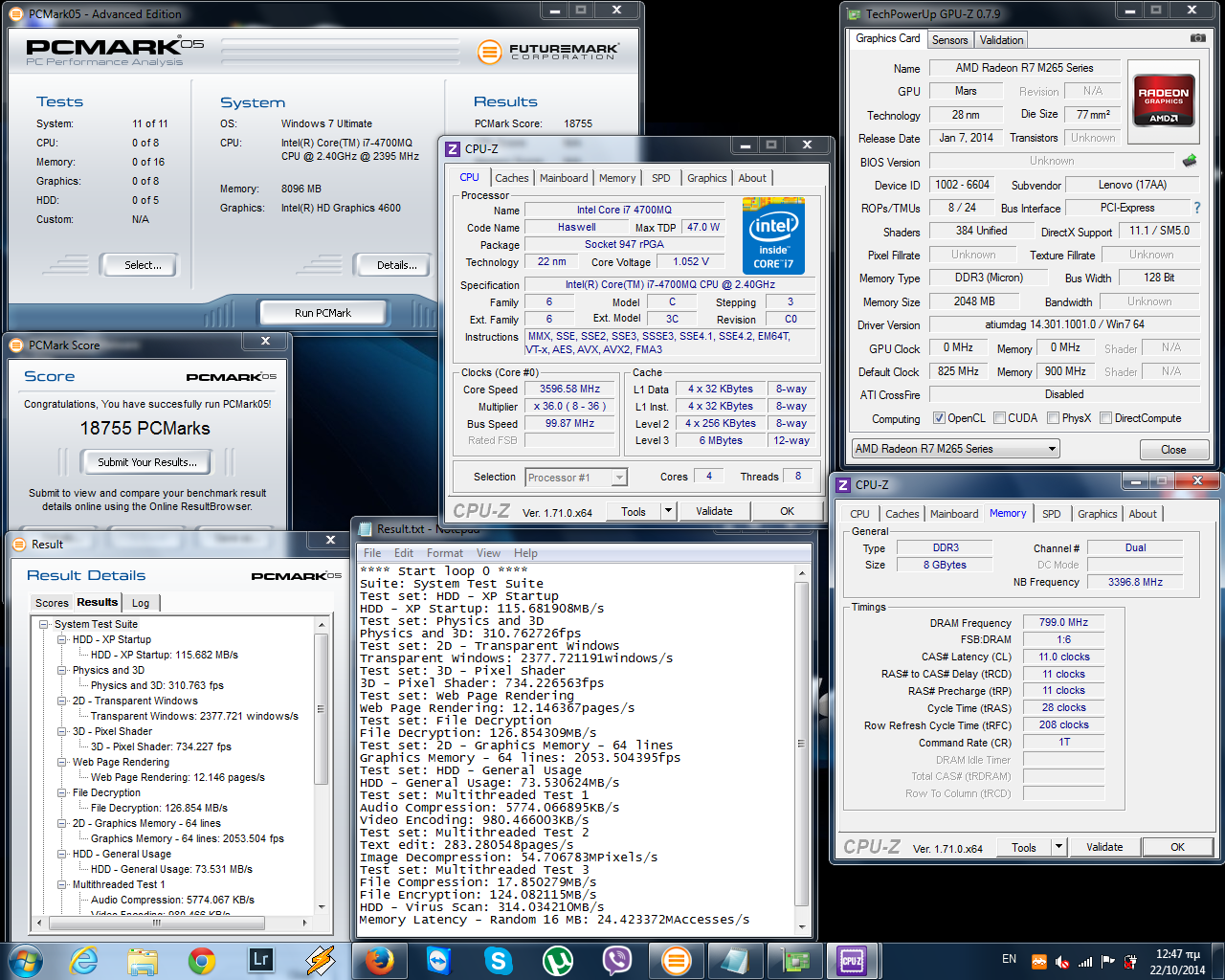
Task: Open the AMD Radeon R7 M265 Series dropdown
Action: click(x=956, y=449)
